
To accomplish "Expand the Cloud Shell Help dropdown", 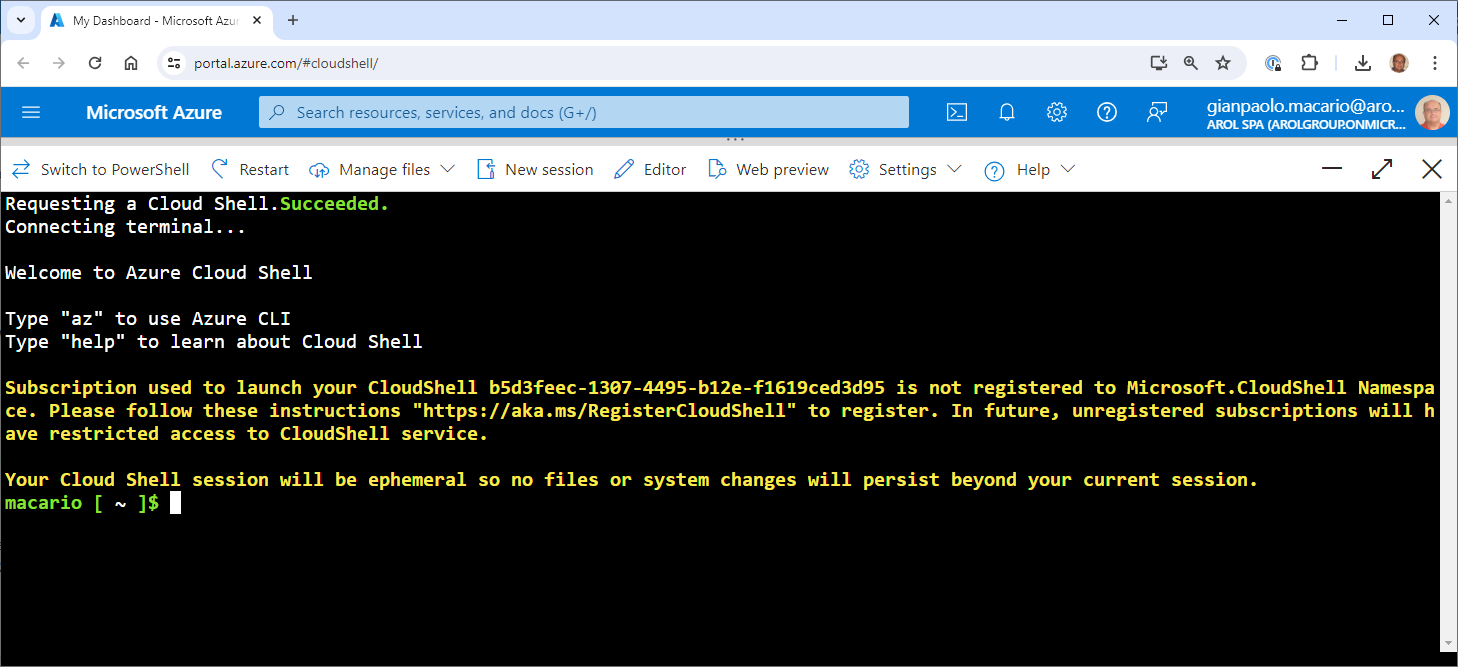I will tap(1029, 169).
